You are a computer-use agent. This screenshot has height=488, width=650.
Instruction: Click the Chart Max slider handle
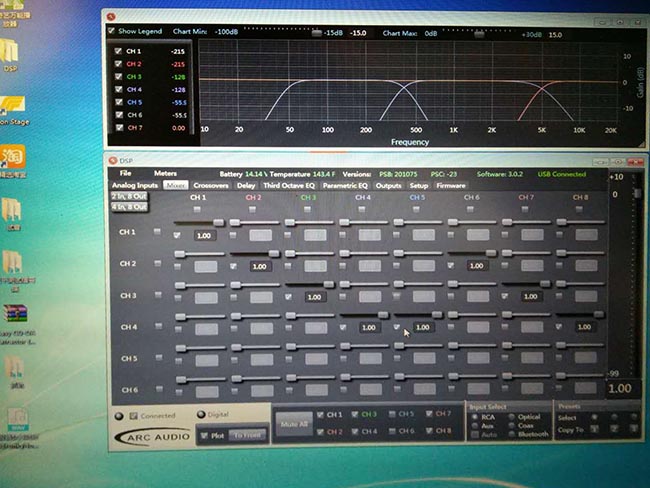click(480, 32)
